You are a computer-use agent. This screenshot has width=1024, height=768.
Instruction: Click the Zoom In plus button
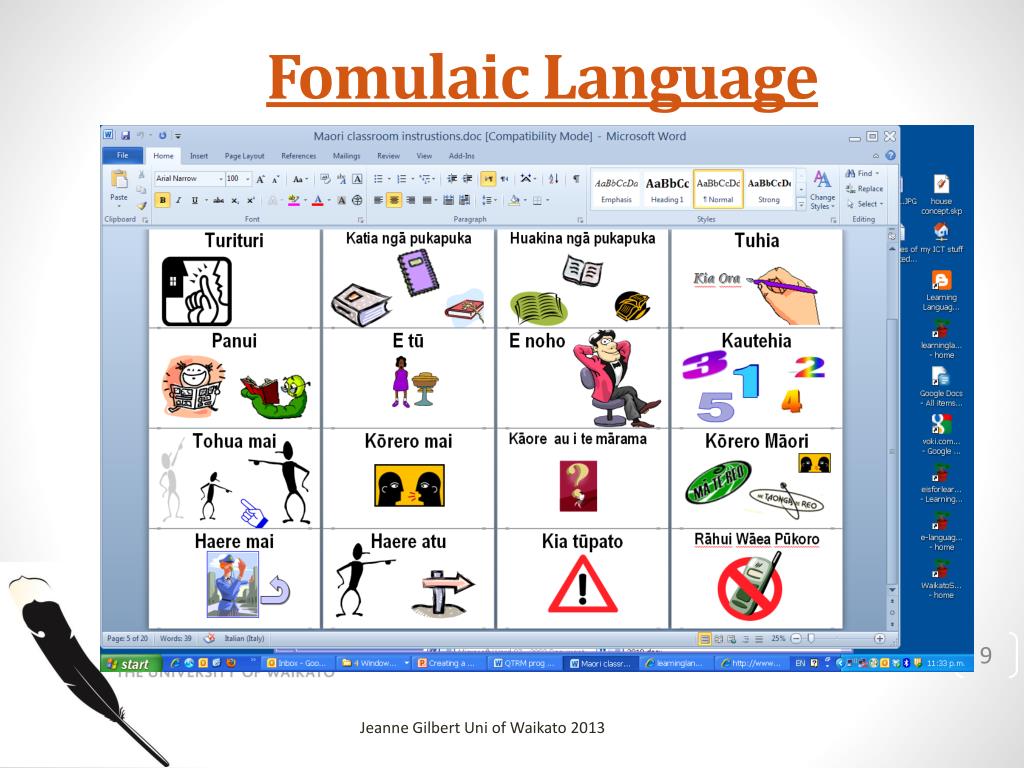[x=879, y=639]
